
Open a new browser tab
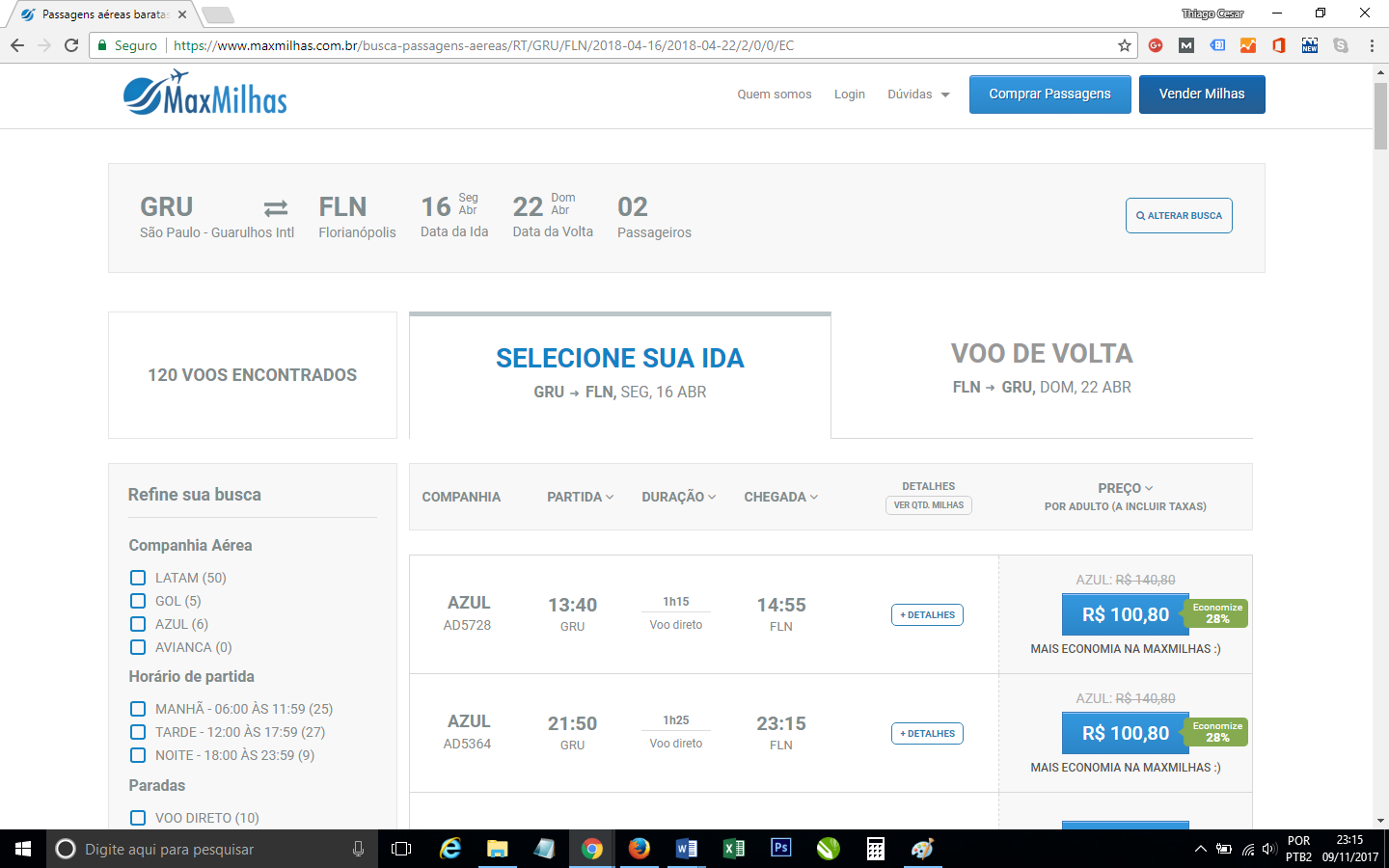218,14
